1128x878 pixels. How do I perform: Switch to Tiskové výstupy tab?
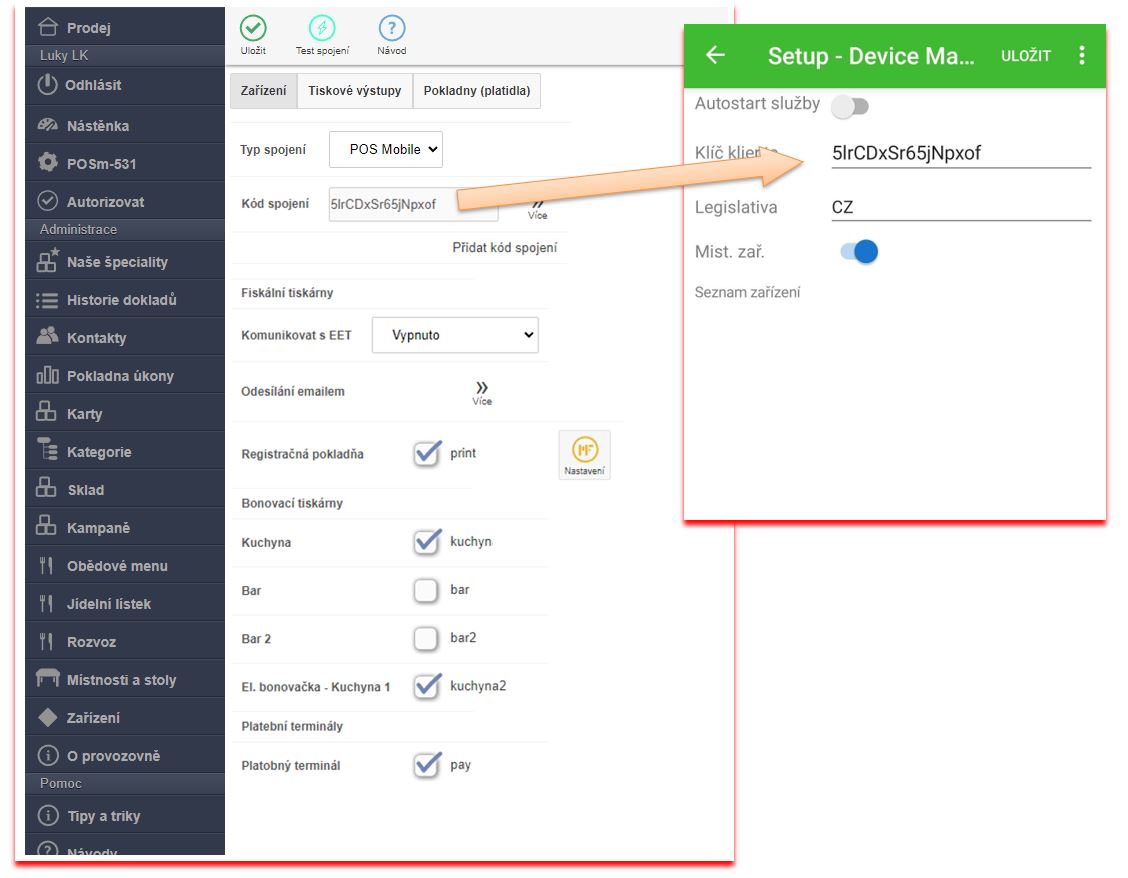coord(354,91)
